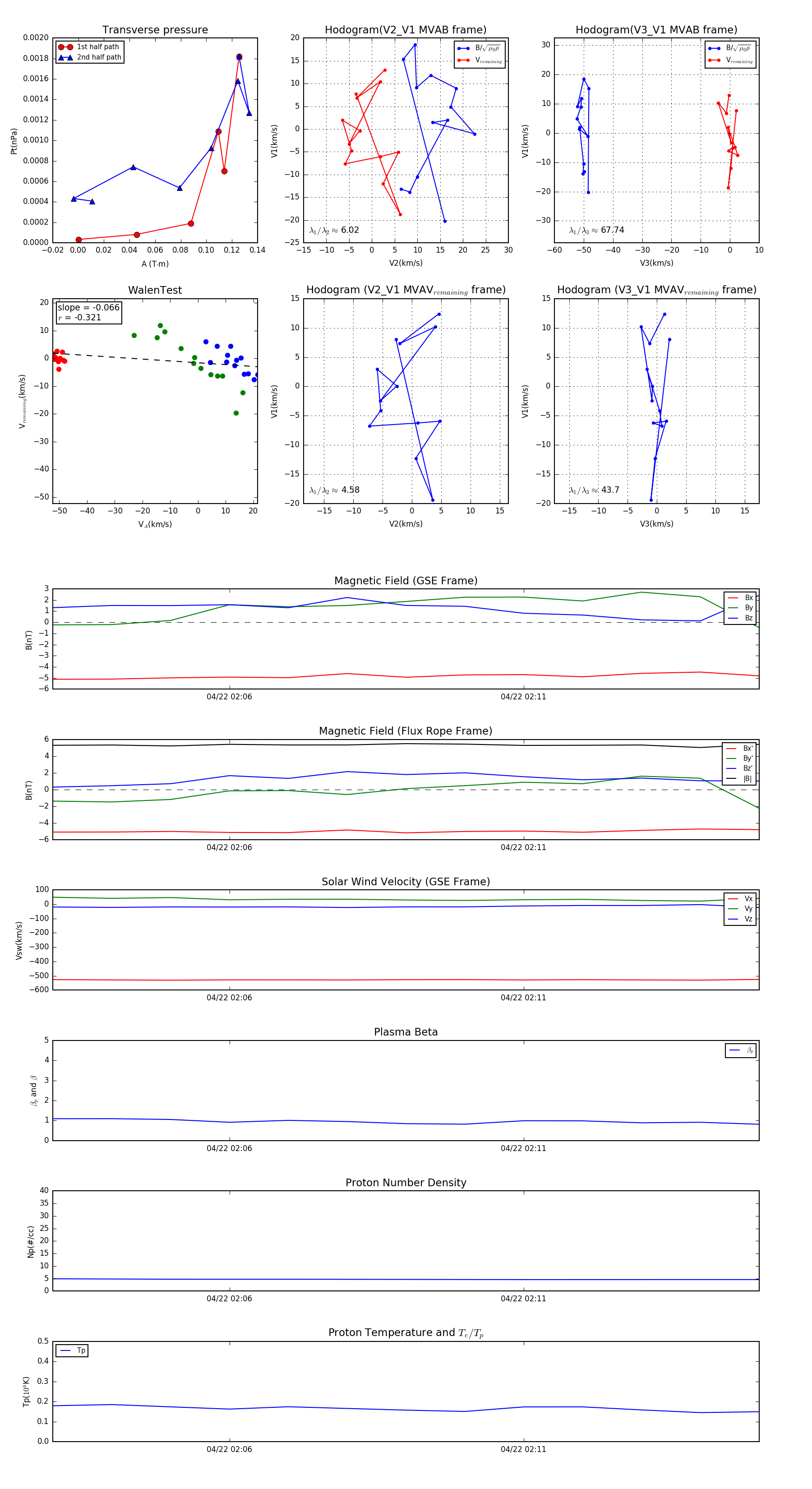
Task: Select the "βp" legend entry in Plasma Beta
Action: (741, 1050)
